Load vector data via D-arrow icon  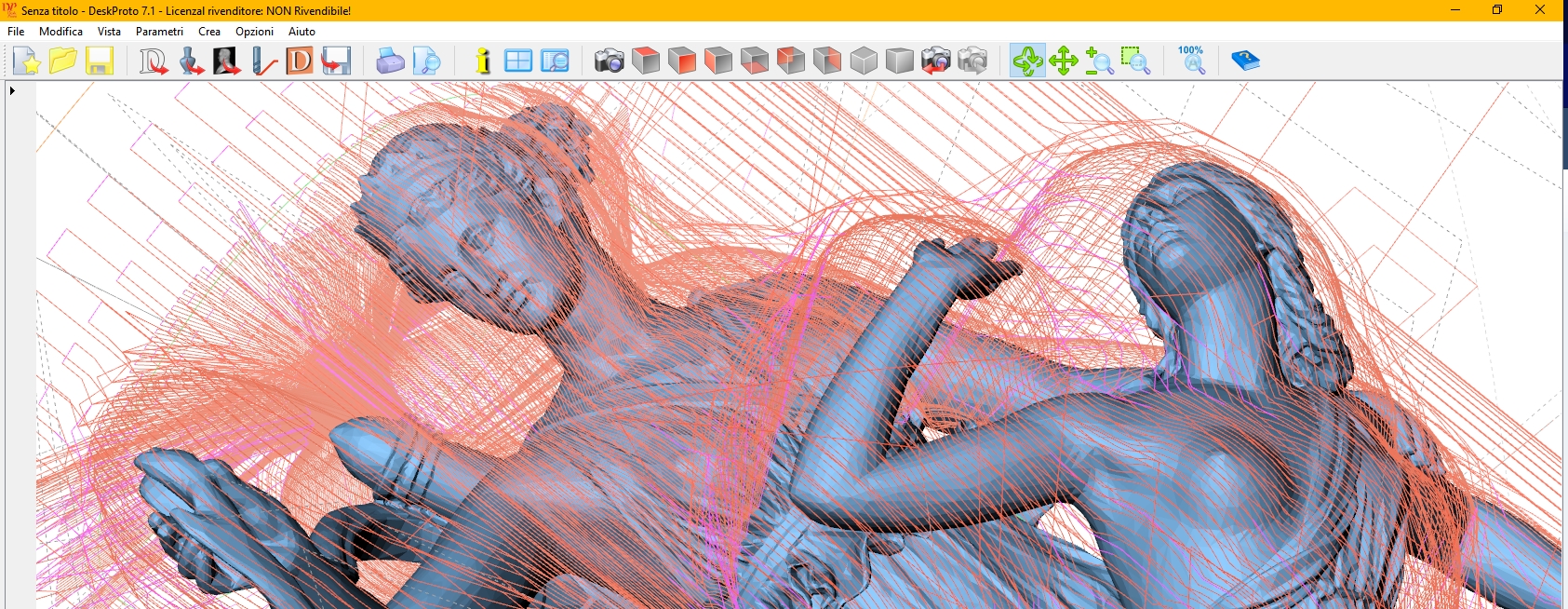tap(154, 61)
